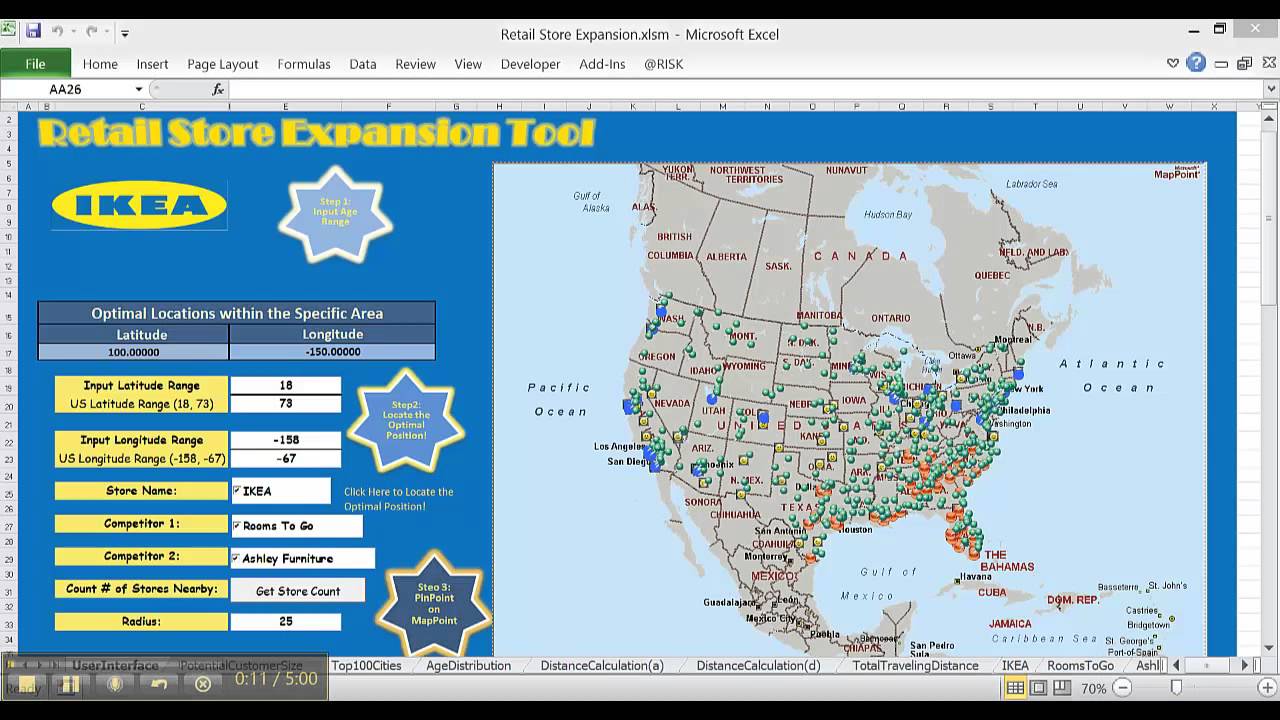Click 'Click Here to Locate the Optimal Position' text
1280x720 pixels.
click(x=398, y=499)
